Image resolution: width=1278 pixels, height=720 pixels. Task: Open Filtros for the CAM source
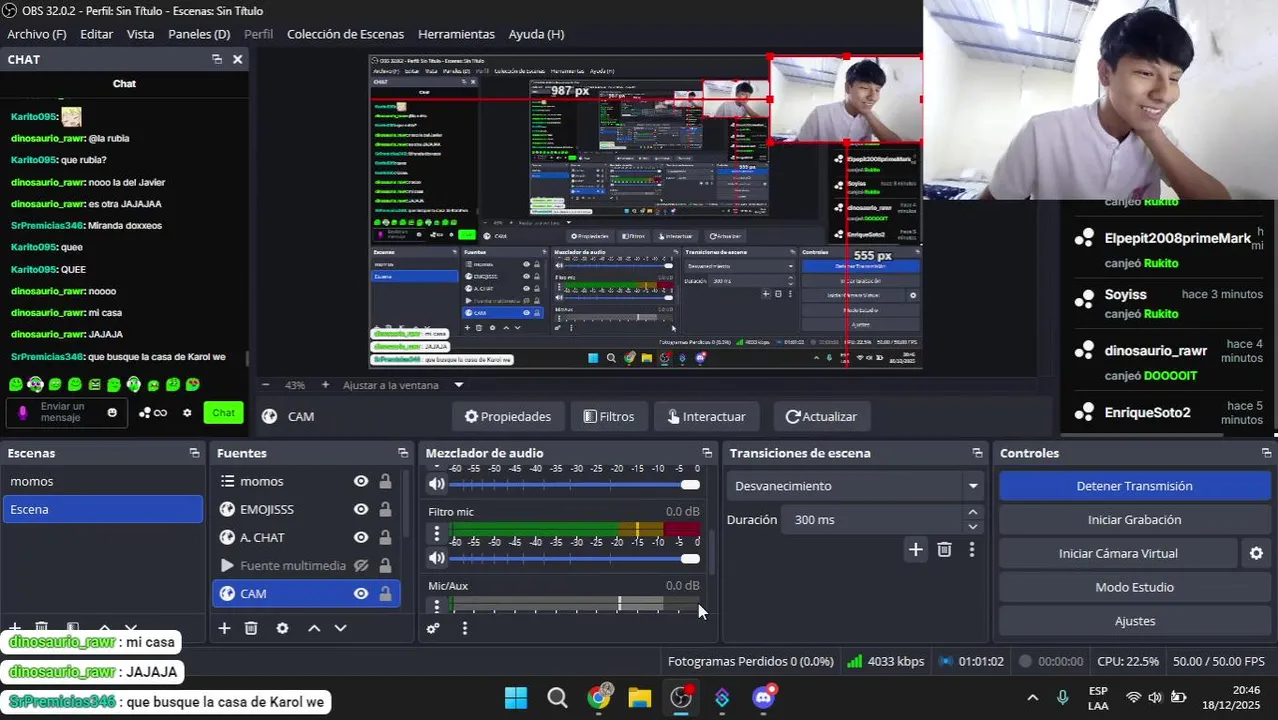609,416
